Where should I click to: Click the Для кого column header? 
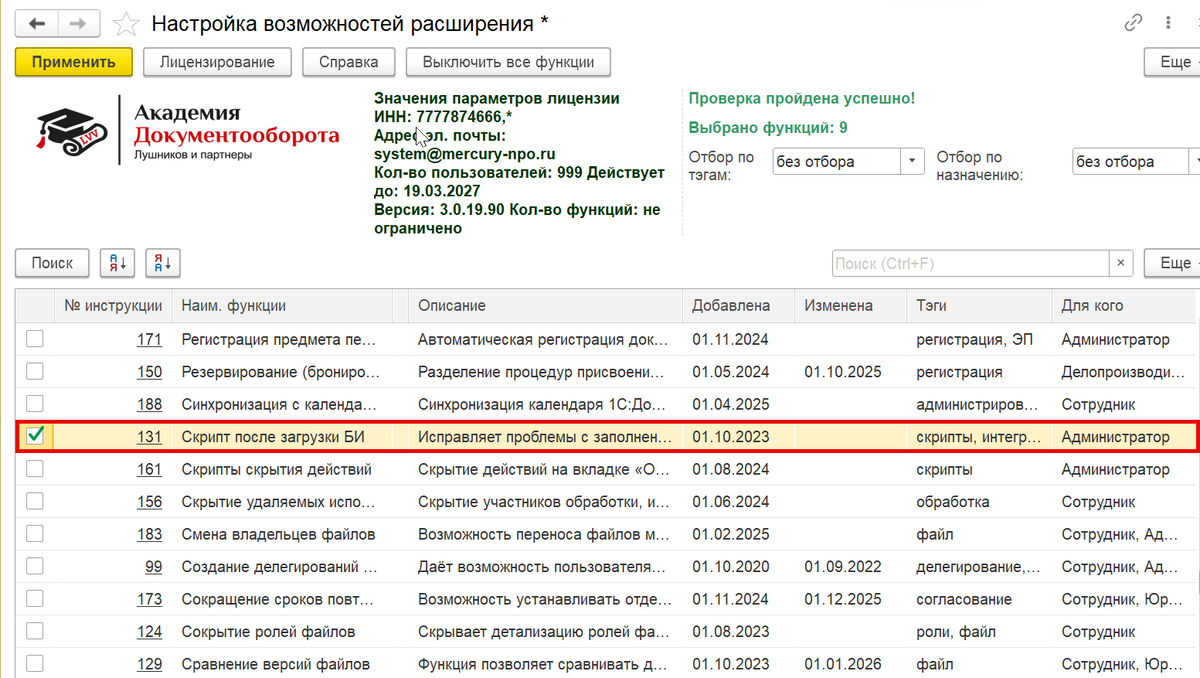tap(1125, 306)
